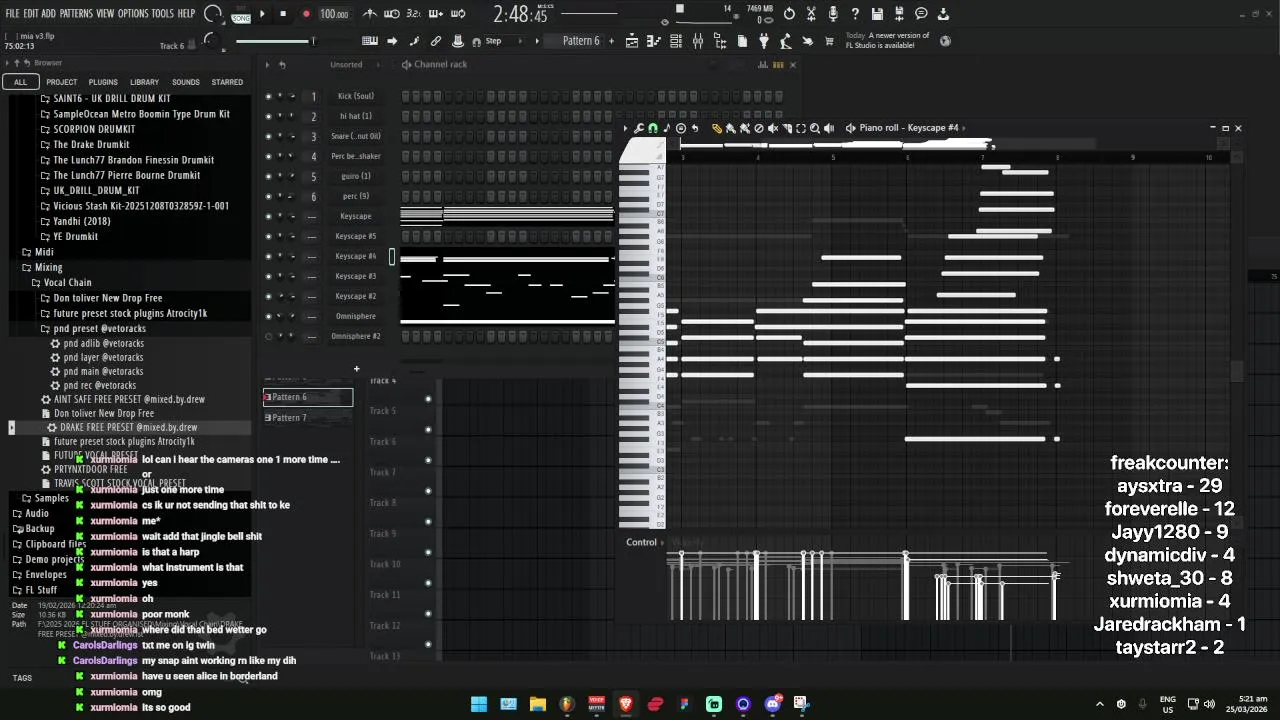Mute the Kick (Soul) channel LED
Viewport: 1280px width, 720px height.
point(268,97)
